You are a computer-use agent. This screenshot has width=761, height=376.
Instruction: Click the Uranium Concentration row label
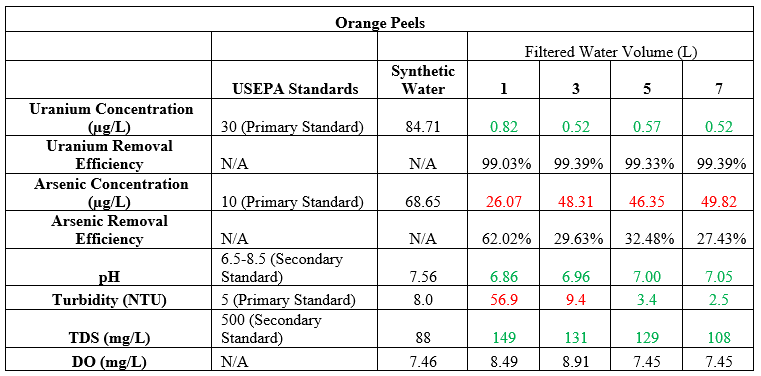click(x=111, y=118)
